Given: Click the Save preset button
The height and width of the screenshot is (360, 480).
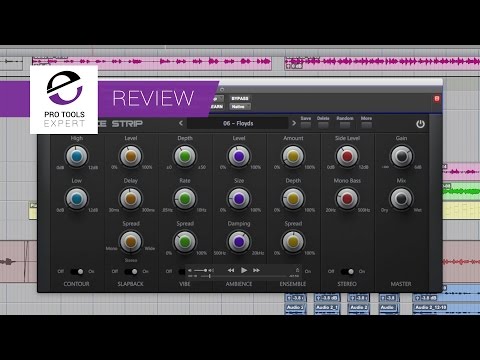Looking at the screenshot, I should click(x=306, y=125).
